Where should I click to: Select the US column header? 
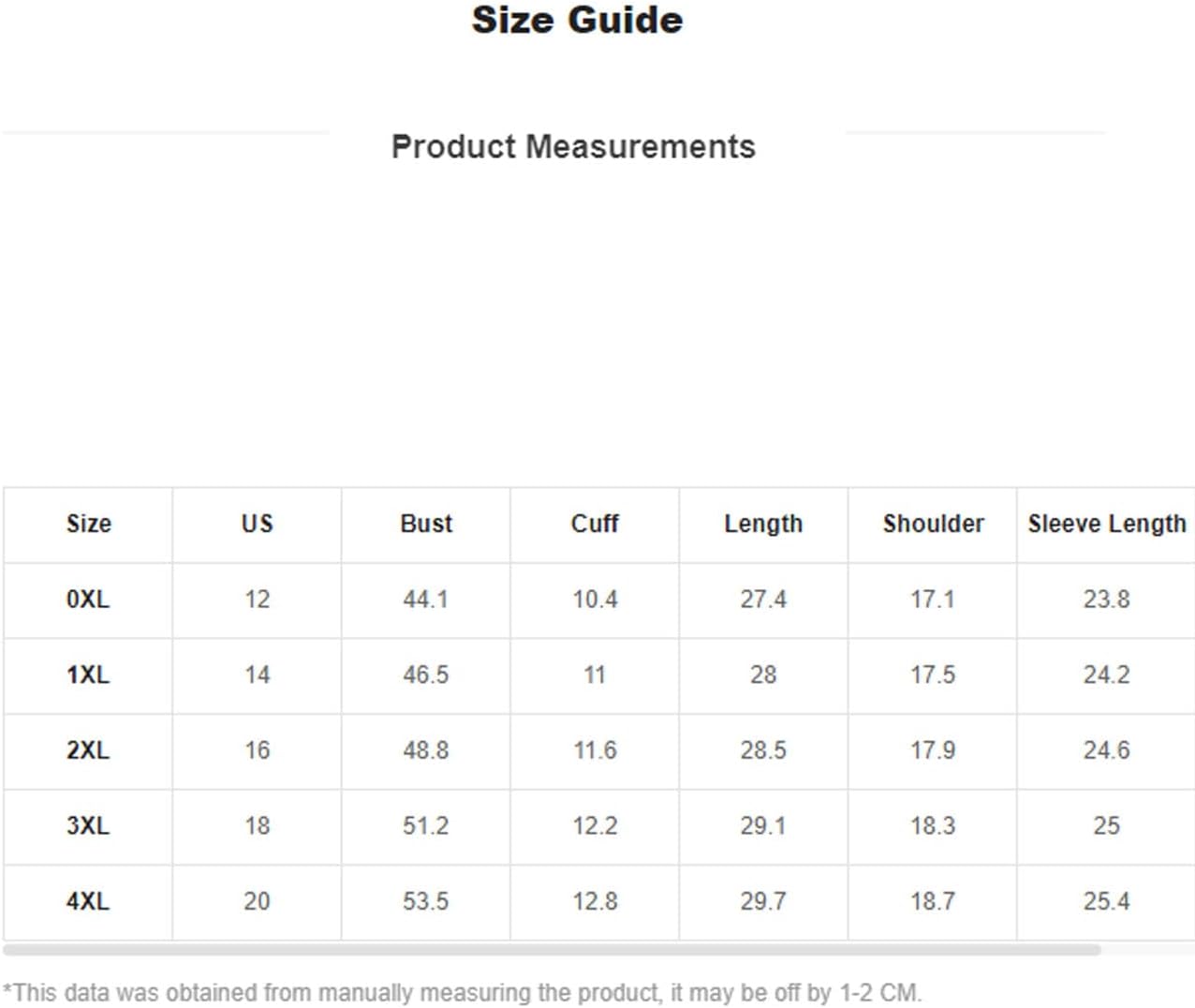257,524
